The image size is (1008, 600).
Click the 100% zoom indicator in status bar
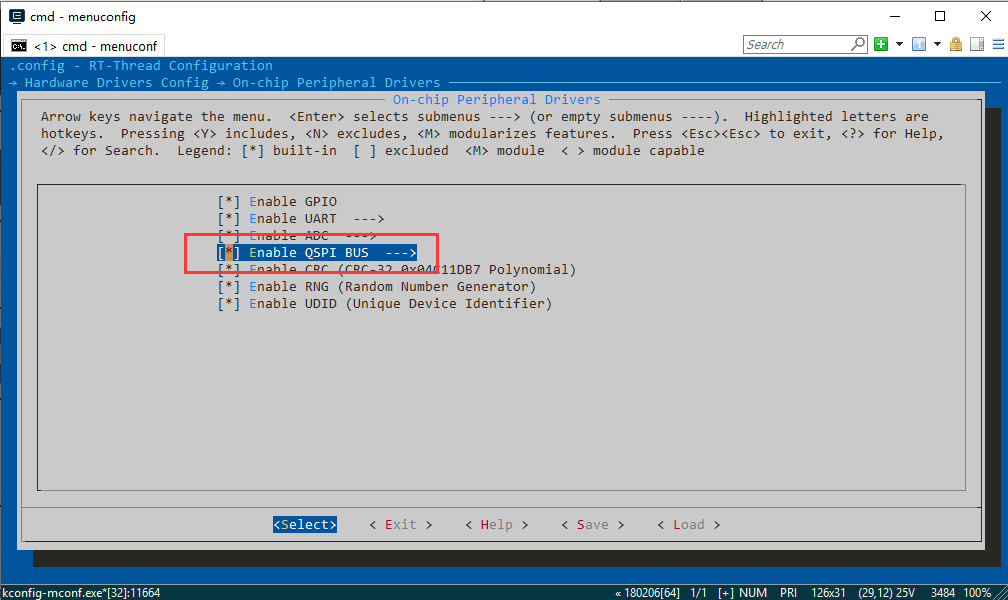pos(979,593)
